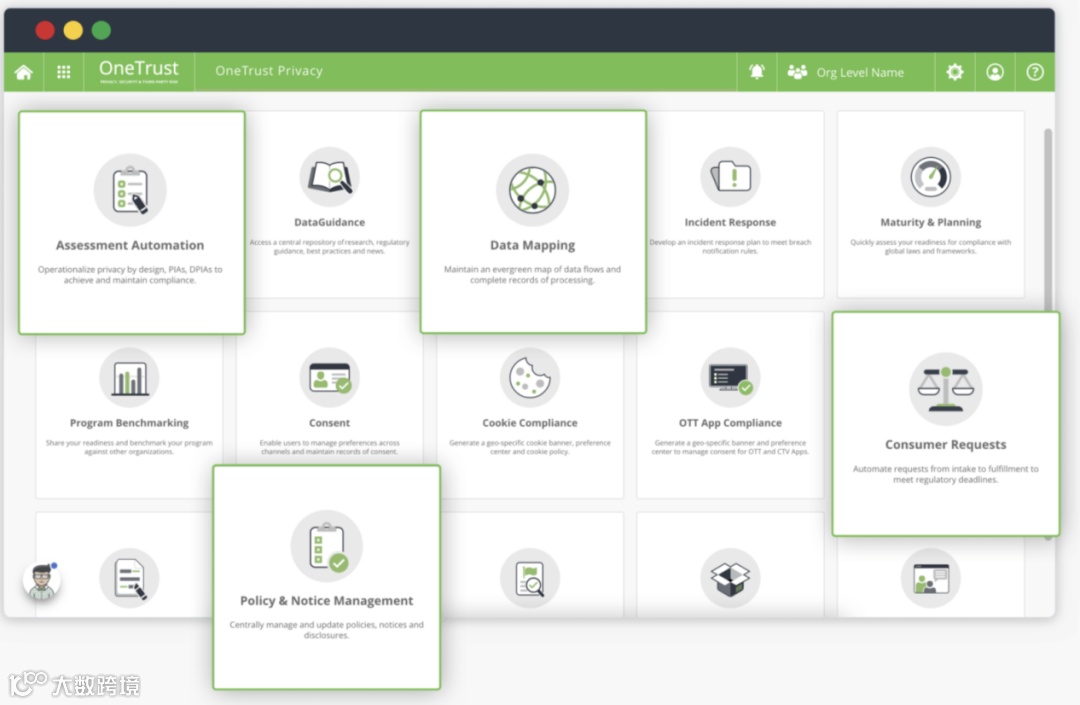The image size is (1080, 705).
Task: Click the Cookie Compliance description text
Action: tap(530, 447)
